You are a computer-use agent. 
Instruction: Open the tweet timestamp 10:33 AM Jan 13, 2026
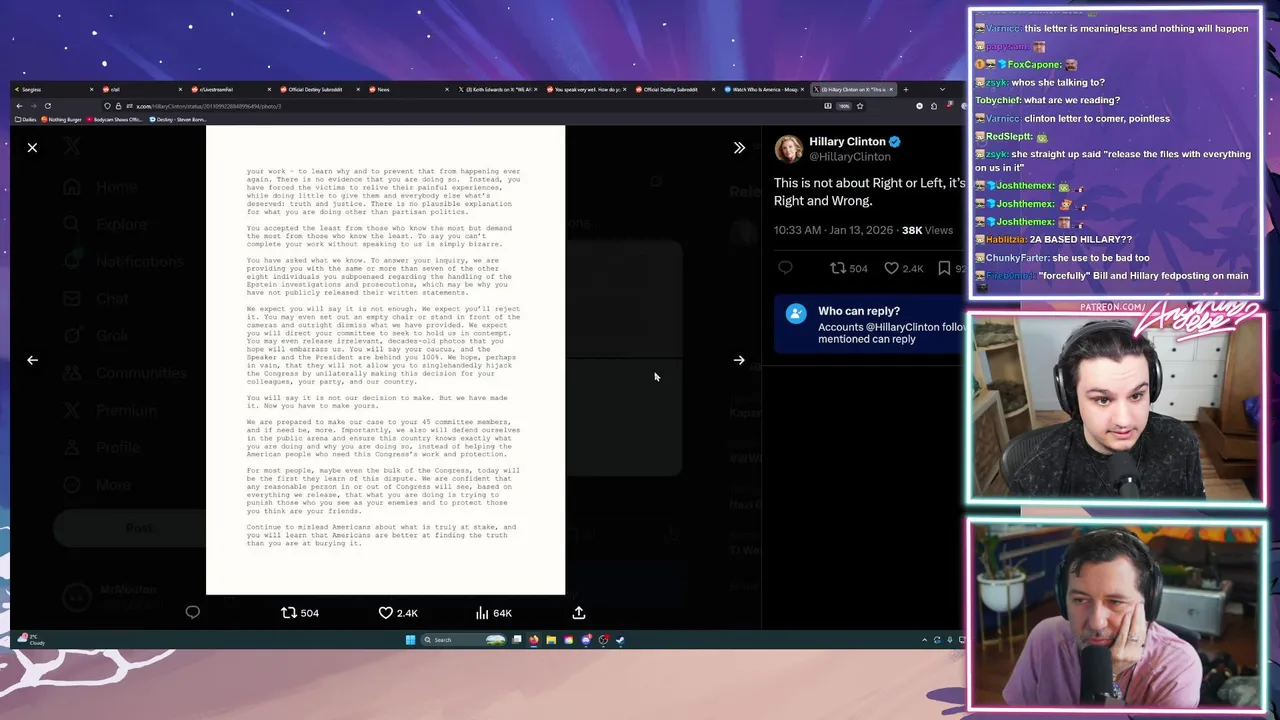[x=833, y=230]
